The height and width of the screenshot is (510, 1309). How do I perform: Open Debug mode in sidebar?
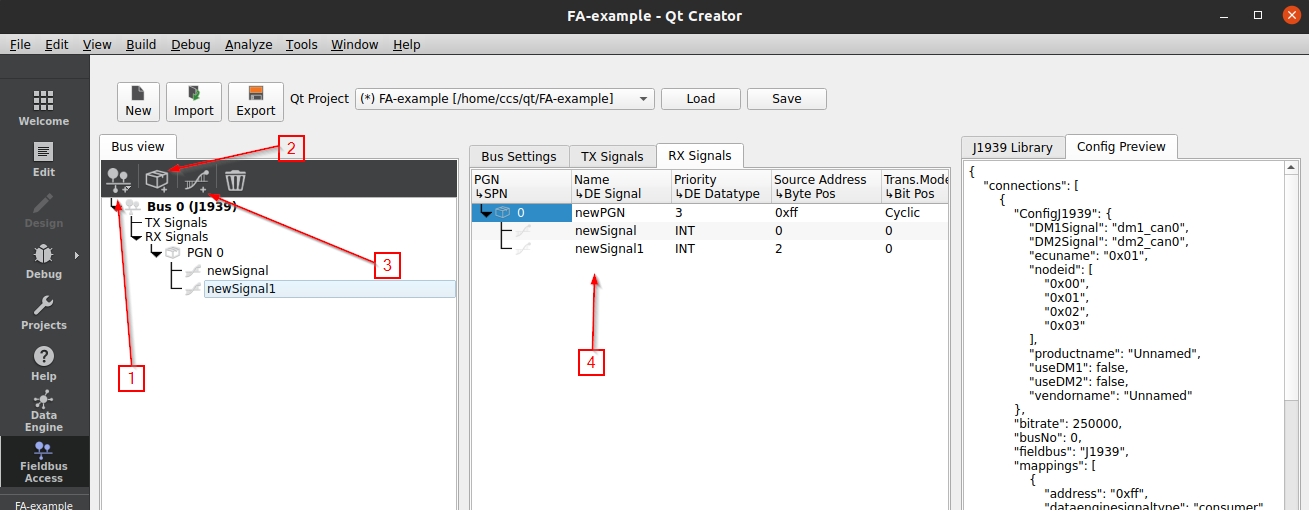pos(44,261)
